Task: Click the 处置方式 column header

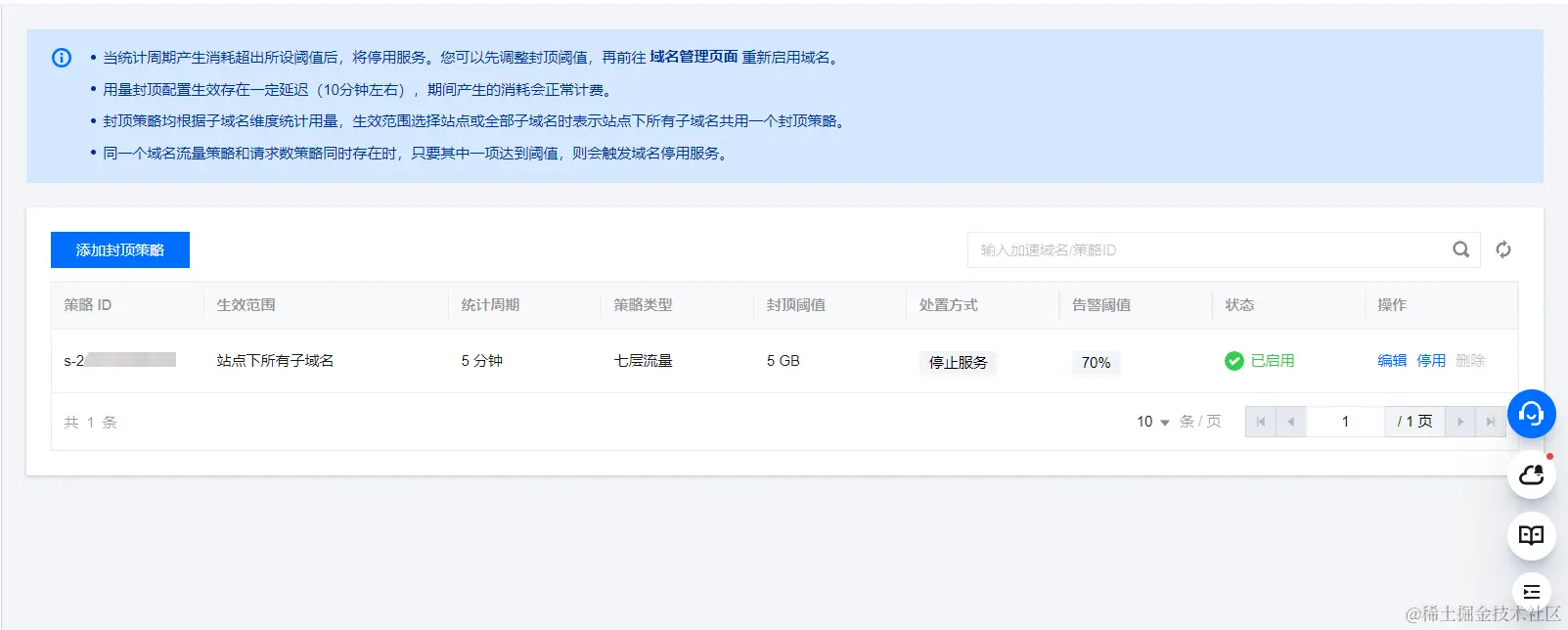Action: [x=949, y=304]
